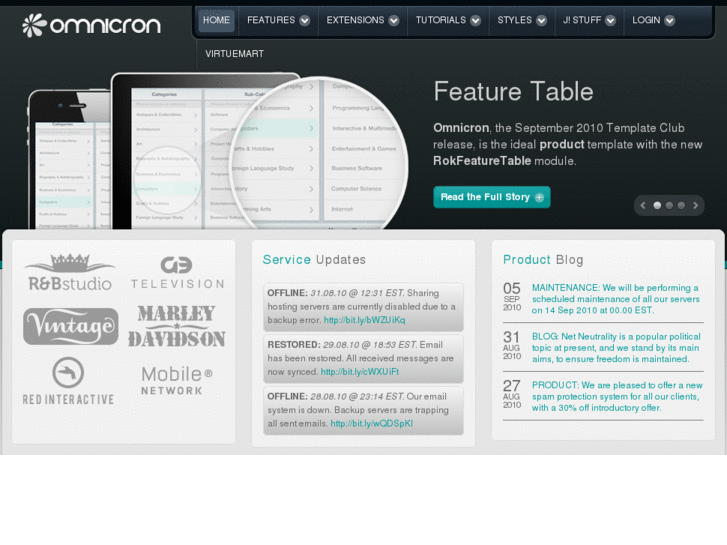Expand the J! Stuff dropdown arrow
727x545 pixels.
coord(610,20)
